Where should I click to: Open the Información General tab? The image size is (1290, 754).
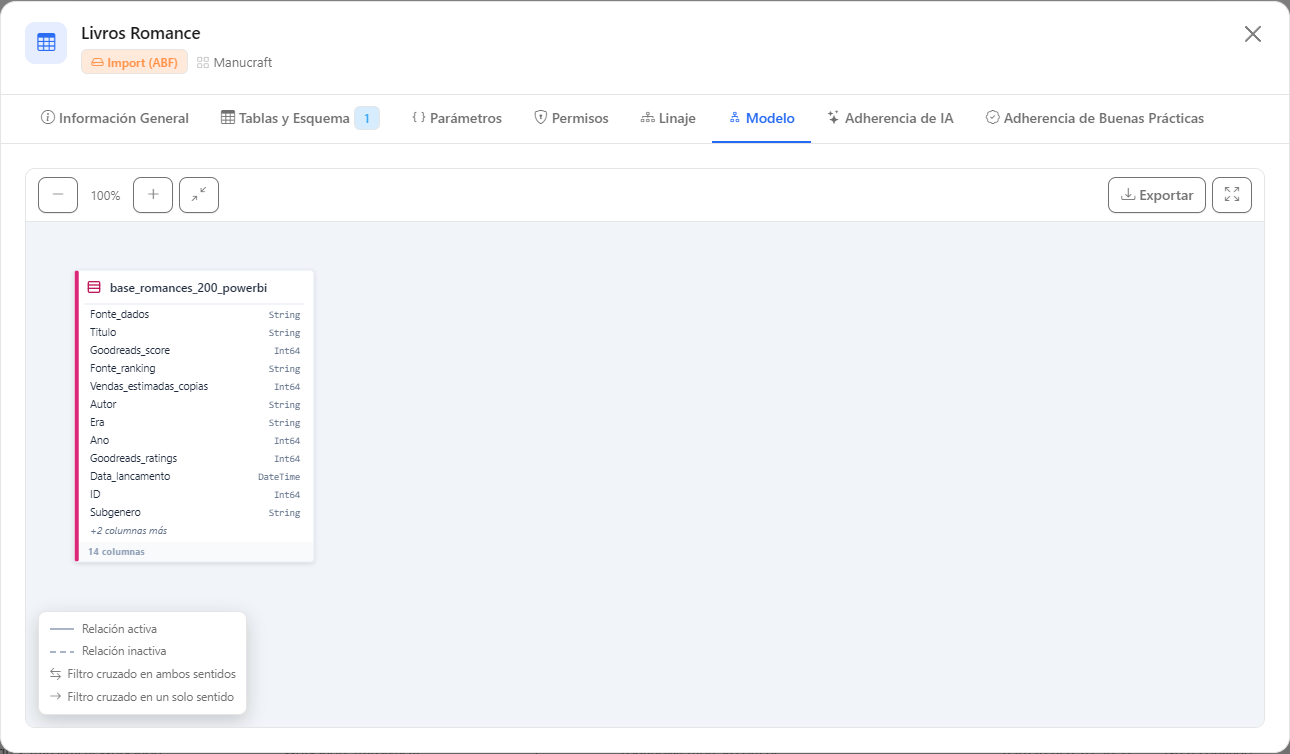click(115, 118)
